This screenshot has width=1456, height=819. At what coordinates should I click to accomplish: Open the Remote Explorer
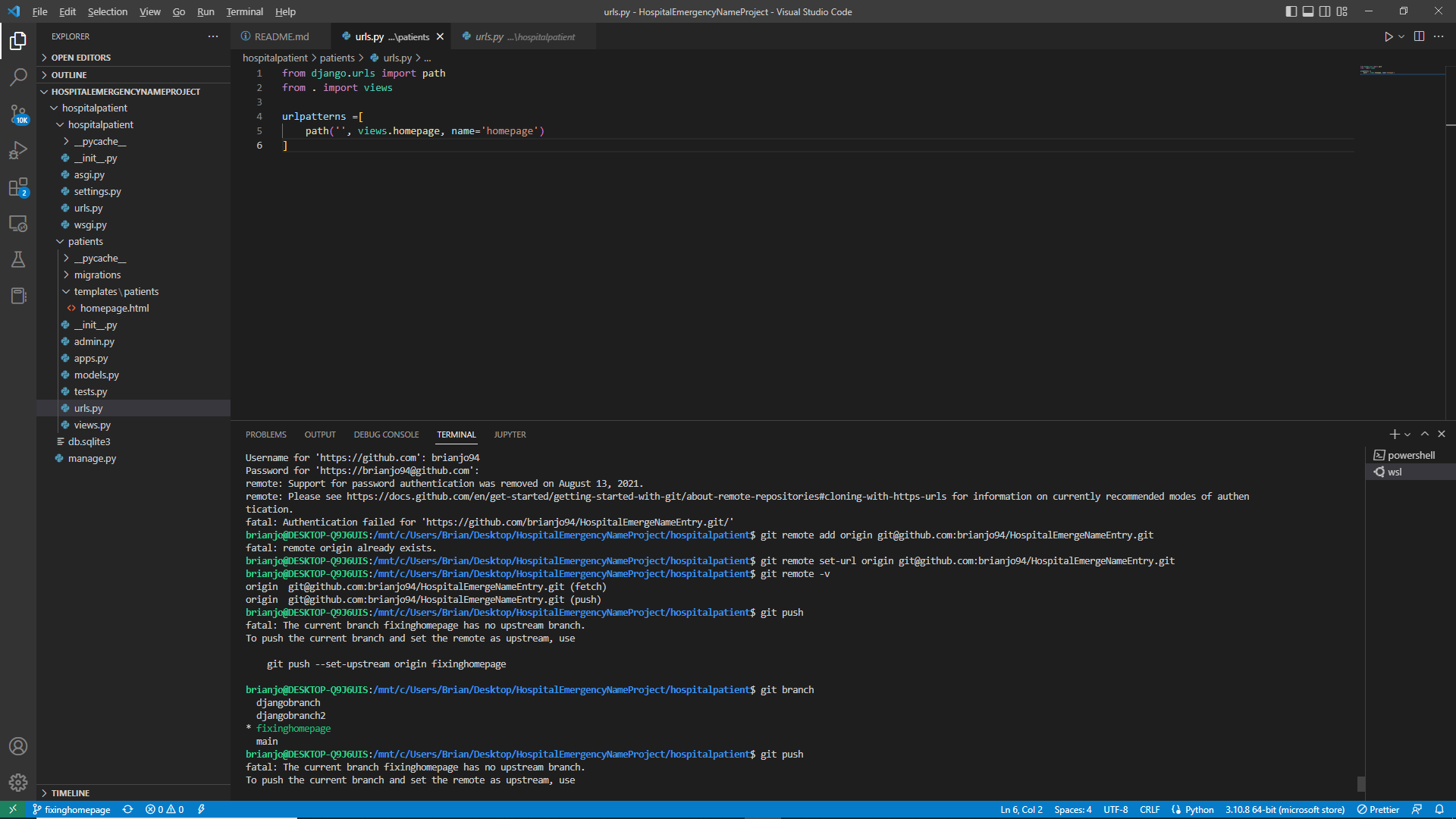pyautogui.click(x=18, y=224)
